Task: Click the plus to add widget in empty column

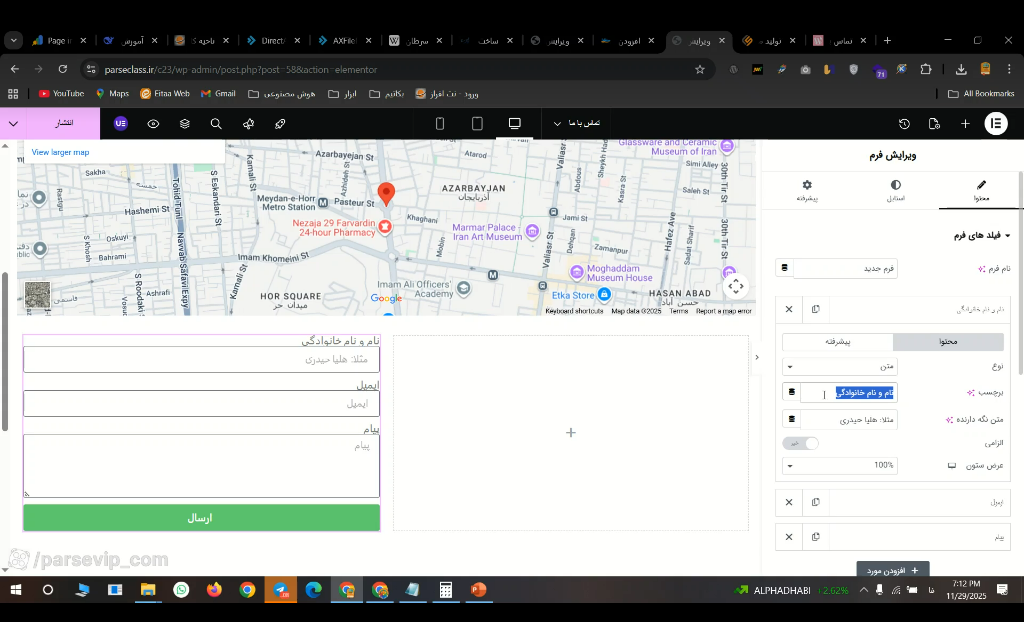Action: [571, 433]
